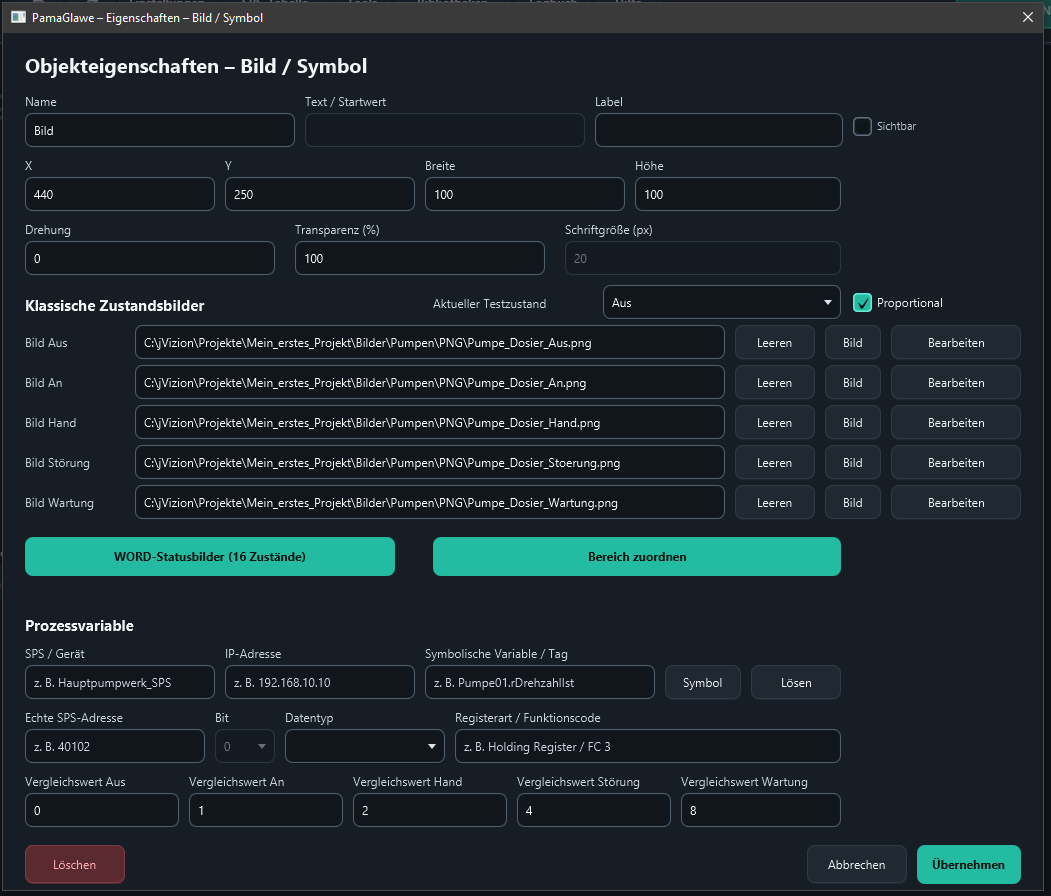The width and height of the screenshot is (1051, 896).
Task: Click the Bereich zuordnen button
Action: click(x=637, y=556)
